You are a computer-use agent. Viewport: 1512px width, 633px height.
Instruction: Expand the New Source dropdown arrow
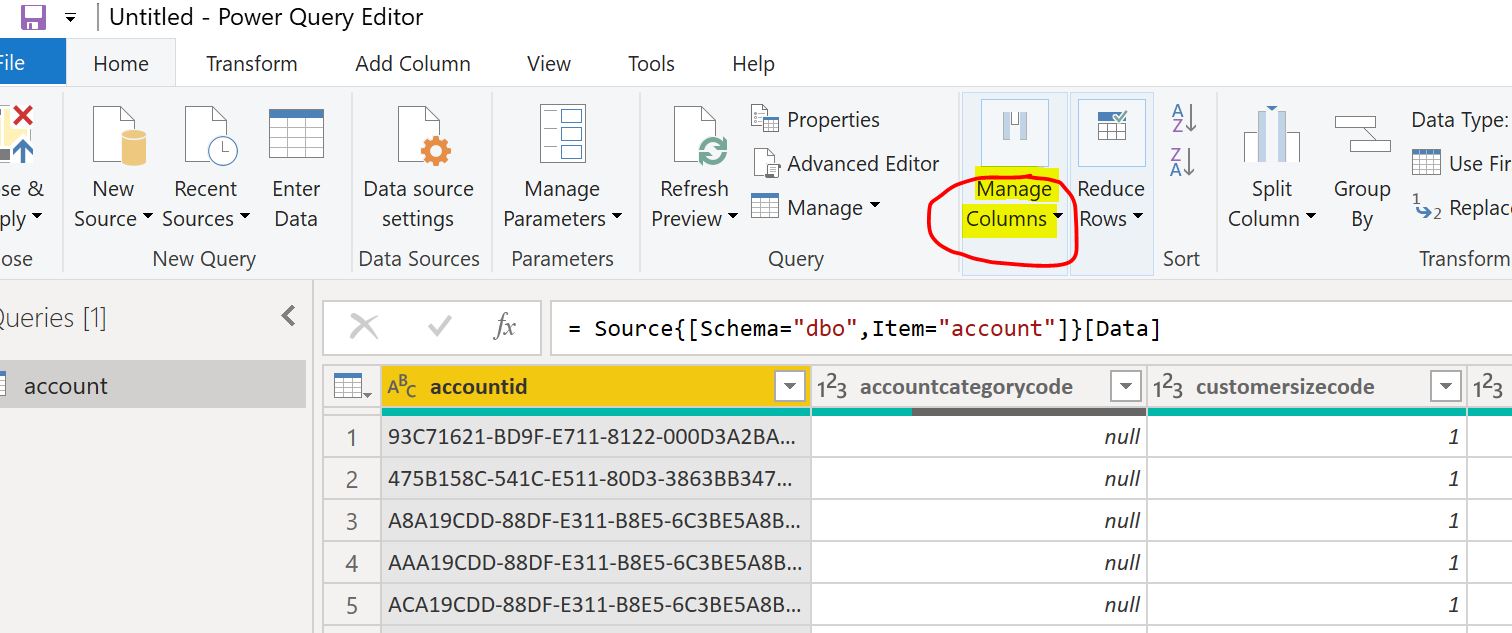click(x=147, y=218)
